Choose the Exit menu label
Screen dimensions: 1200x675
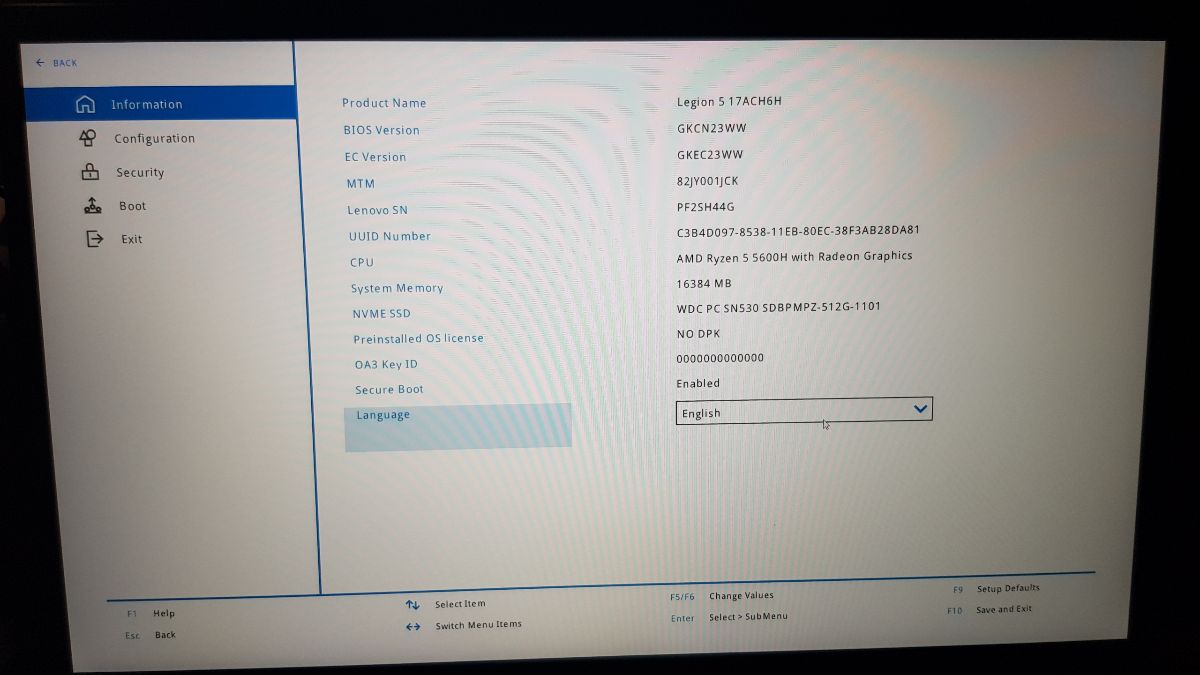click(132, 240)
